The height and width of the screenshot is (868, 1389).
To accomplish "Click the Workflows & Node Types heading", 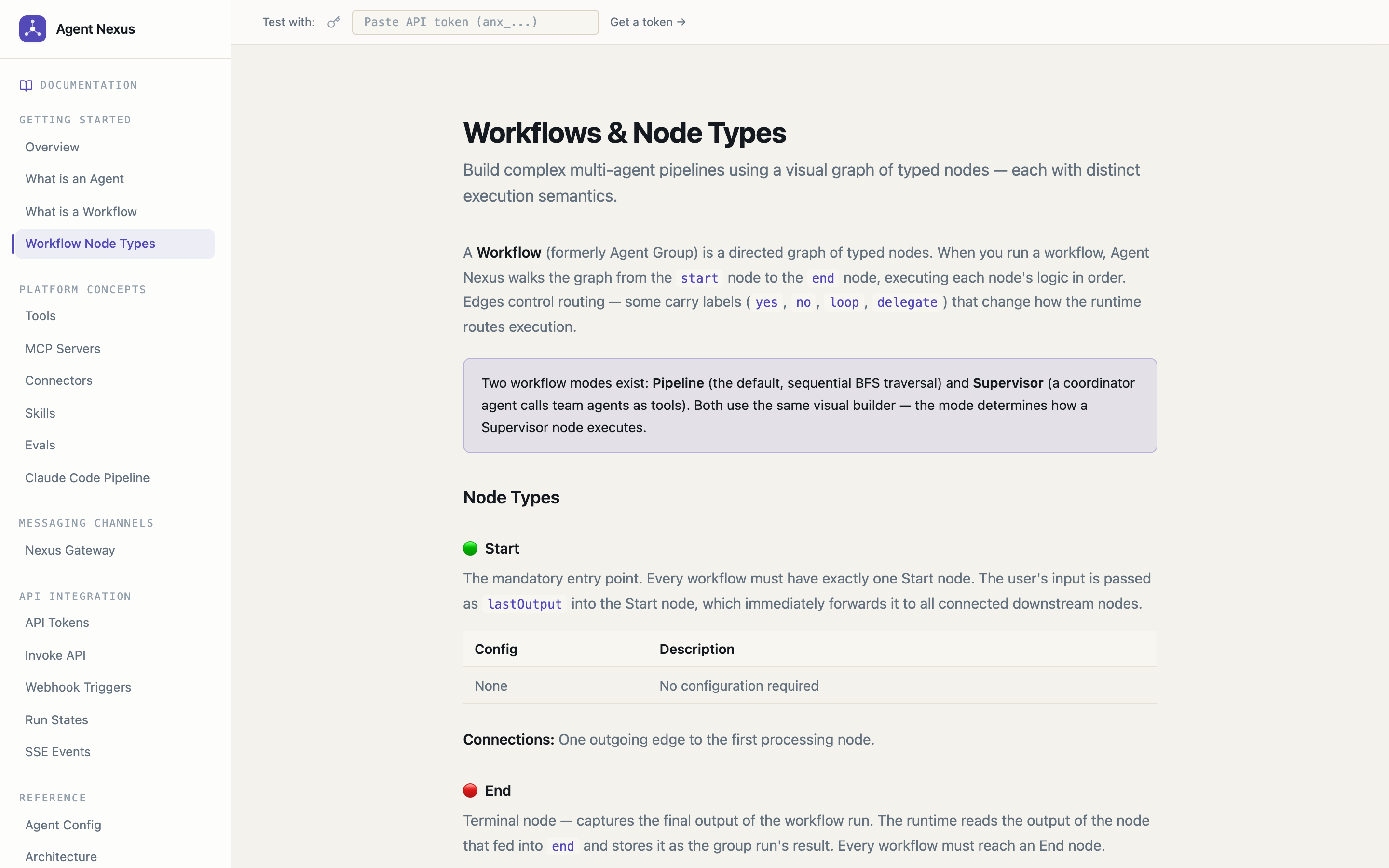I will tap(625, 133).
